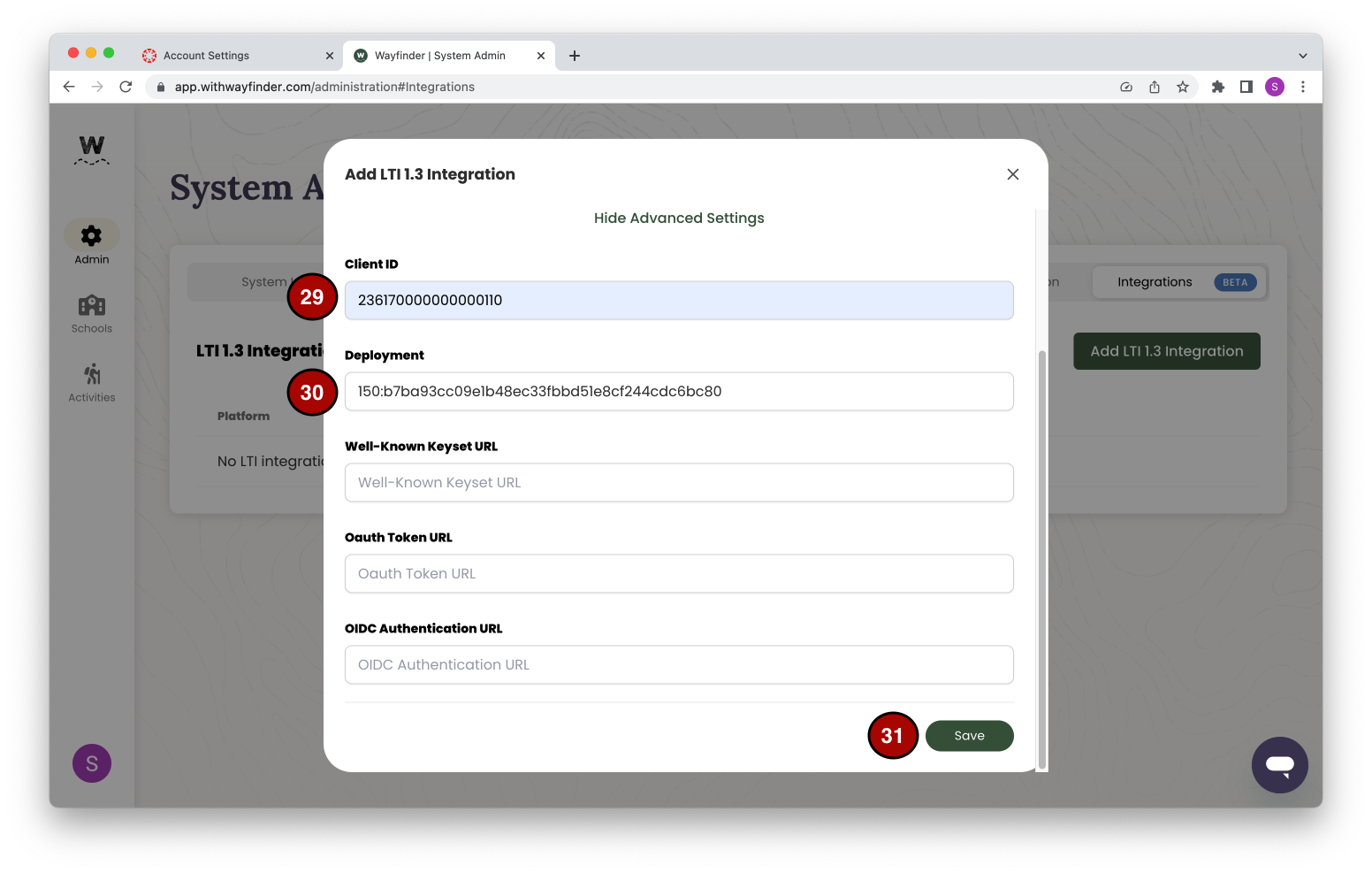View site info via the lock icon
This screenshot has width=1372, height=873.
pos(161,87)
